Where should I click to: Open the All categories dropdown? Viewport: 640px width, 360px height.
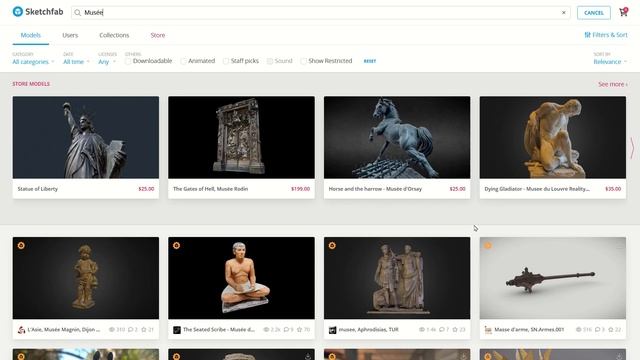(33, 62)
